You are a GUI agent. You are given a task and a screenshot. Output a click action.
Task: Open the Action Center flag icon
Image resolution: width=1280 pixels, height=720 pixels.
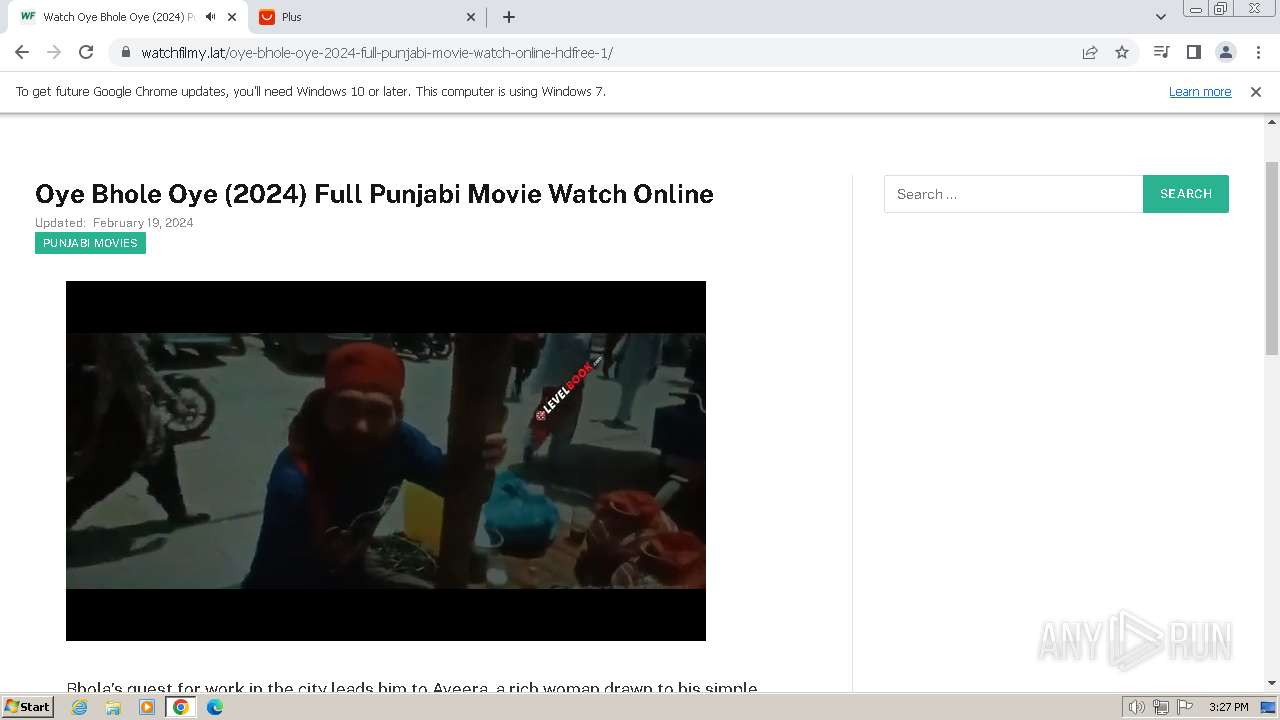pyautogui.click(x=1184, y=707)
